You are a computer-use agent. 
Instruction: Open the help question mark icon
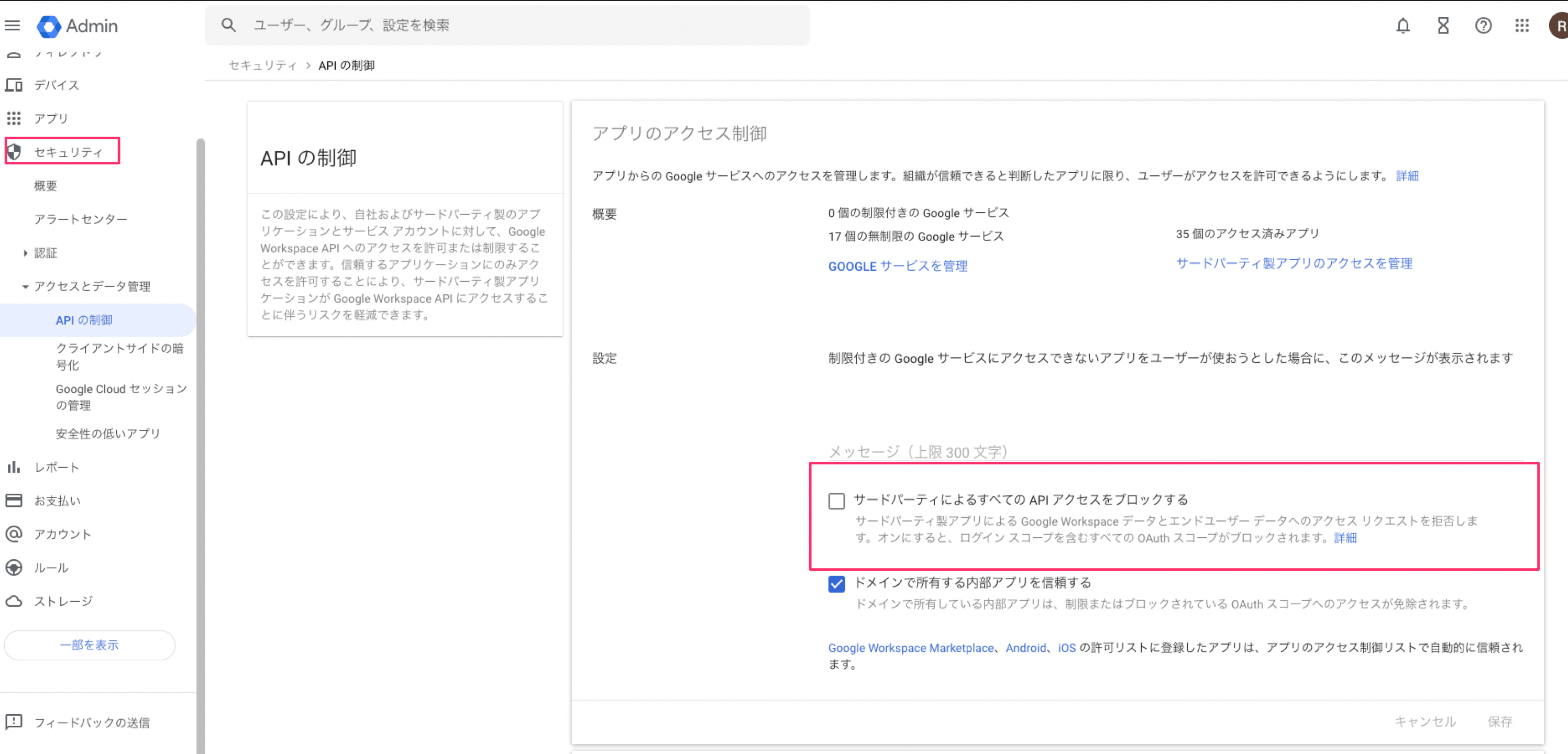[x=1483, y=26]
